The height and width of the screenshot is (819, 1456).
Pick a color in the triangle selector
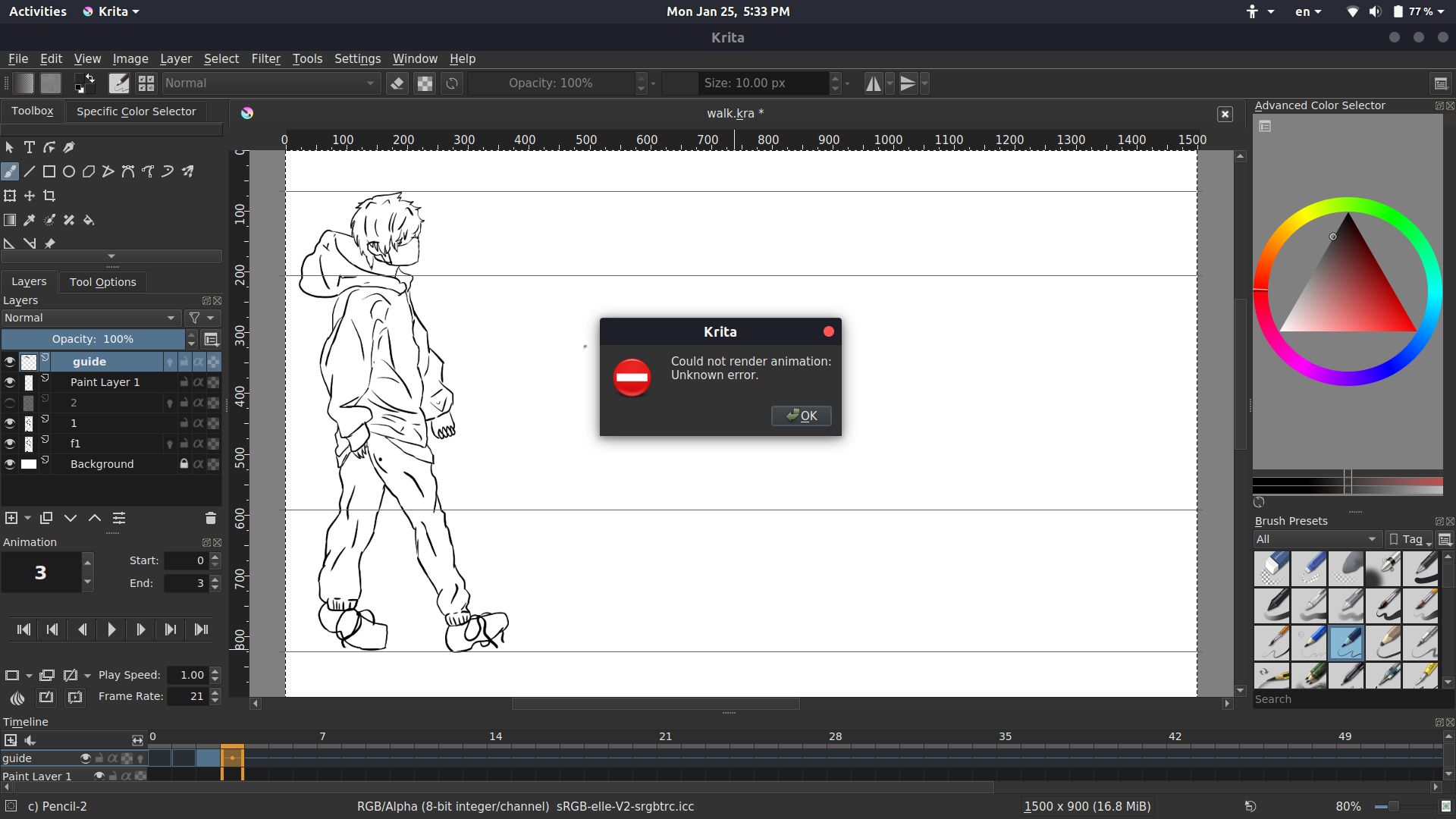point(1348,296)
